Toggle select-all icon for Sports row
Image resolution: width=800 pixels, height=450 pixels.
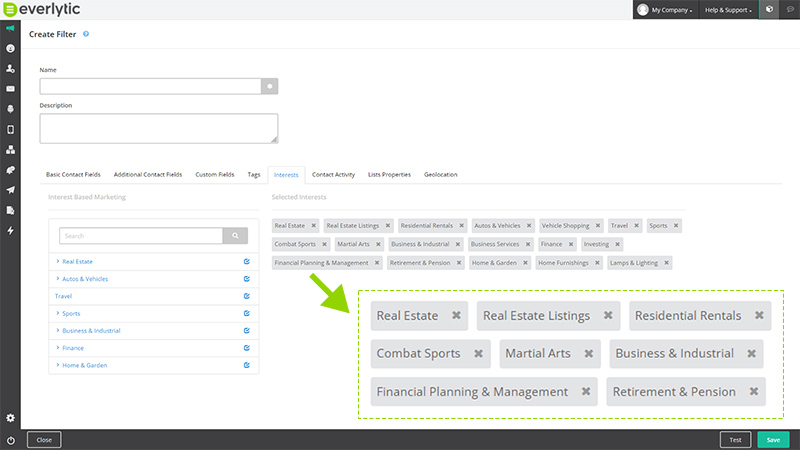pos(246,313)
